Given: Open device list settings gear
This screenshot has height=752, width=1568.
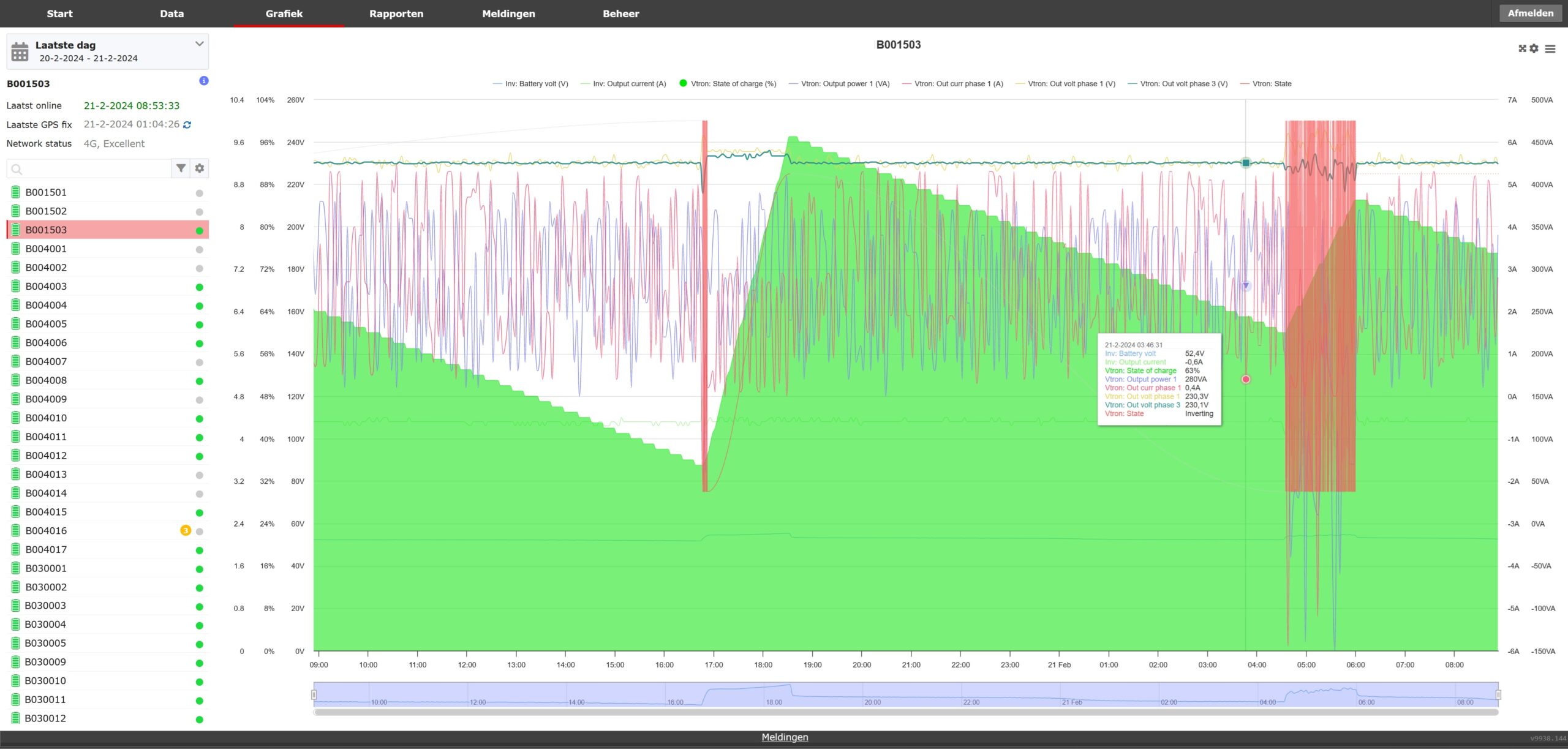Looking at the screenshot, I should pos(200,168).
